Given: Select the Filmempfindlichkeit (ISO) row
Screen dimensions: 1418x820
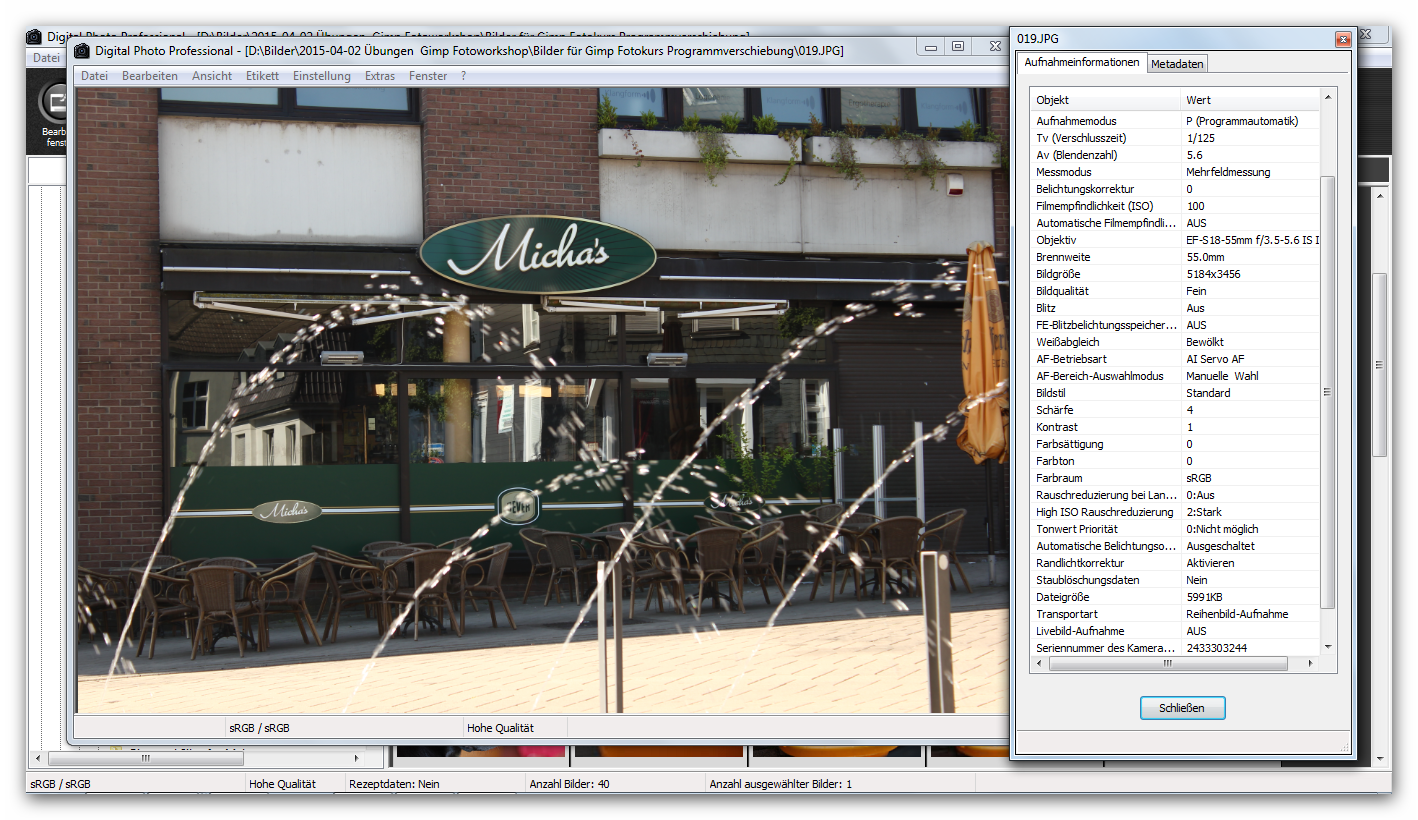Looking at the screenshot, I should tap(1175, 206).
